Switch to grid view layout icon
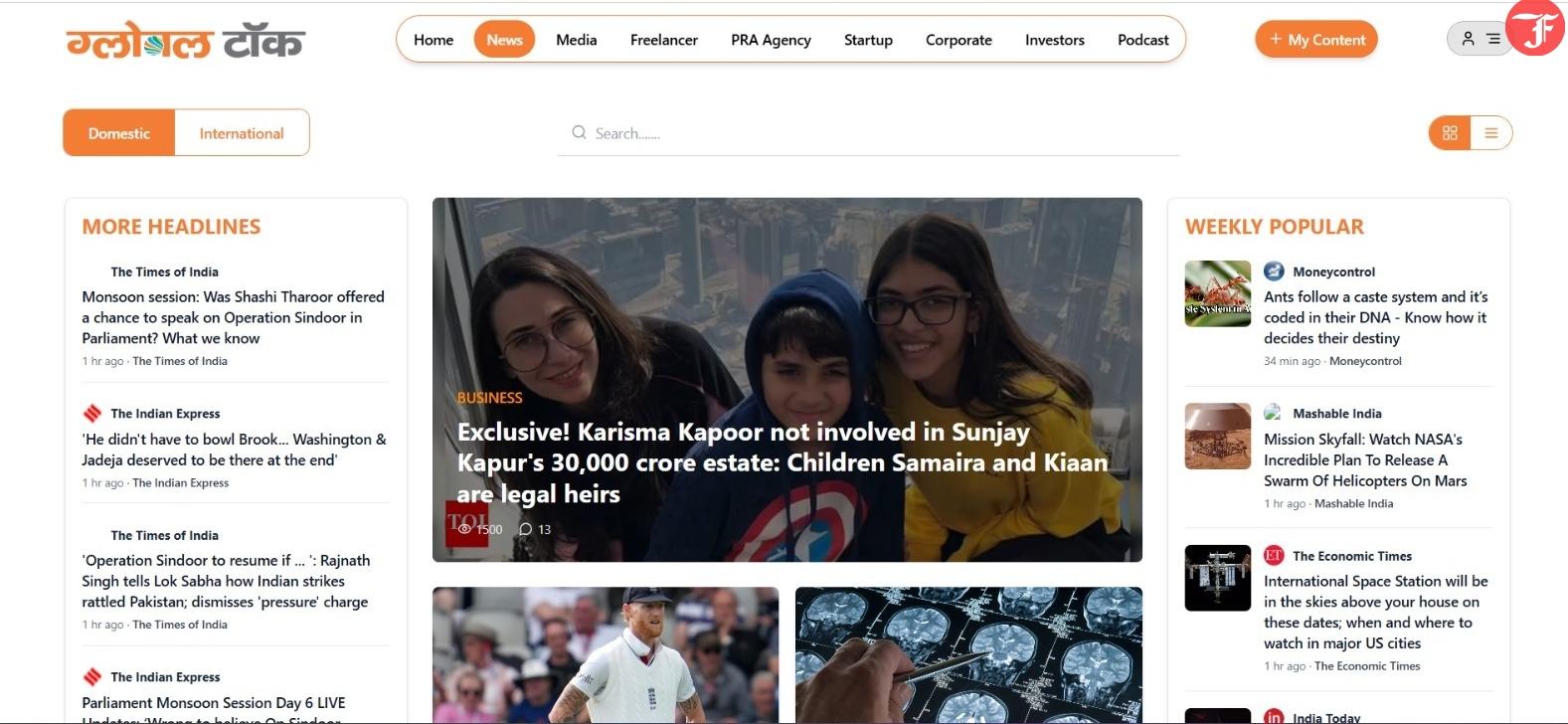The width and height of the screenshot is (1568, 724). pyautogui.click(x=1450, y=133)
